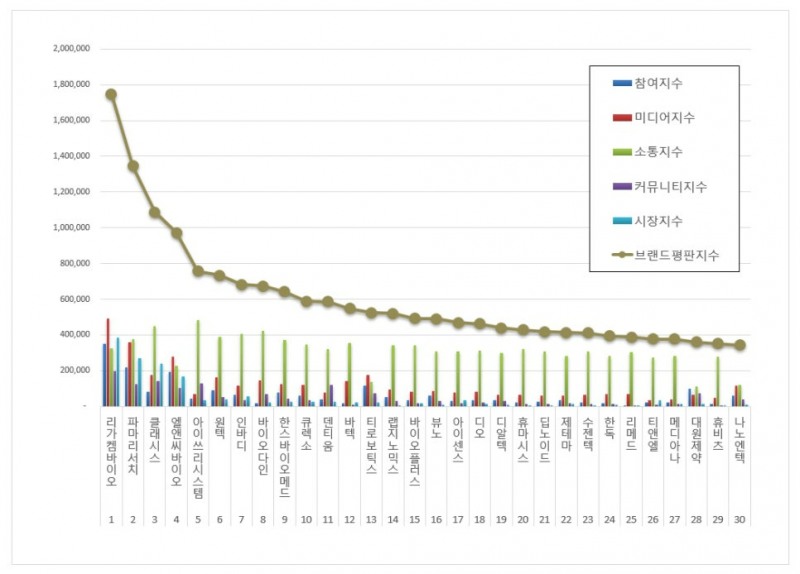Select the 바이오플러스 axis label
The width and height of the screenshot is (800, 574).
click(415, 451)
